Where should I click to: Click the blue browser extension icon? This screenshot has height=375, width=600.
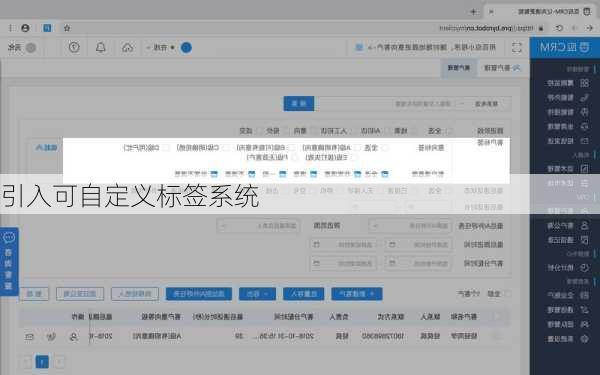(47, 28)
